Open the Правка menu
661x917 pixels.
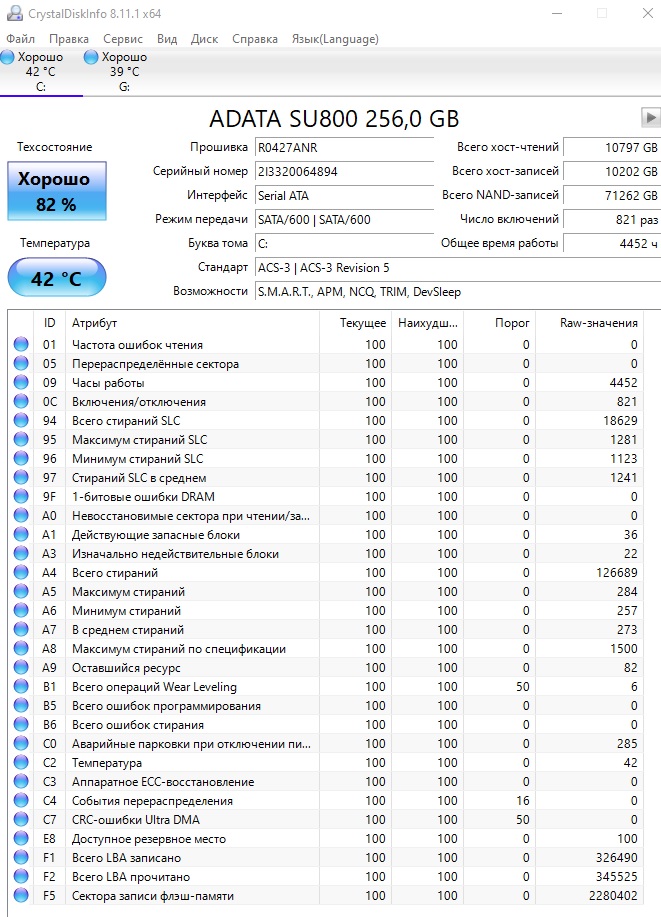(x=69, y=39)
